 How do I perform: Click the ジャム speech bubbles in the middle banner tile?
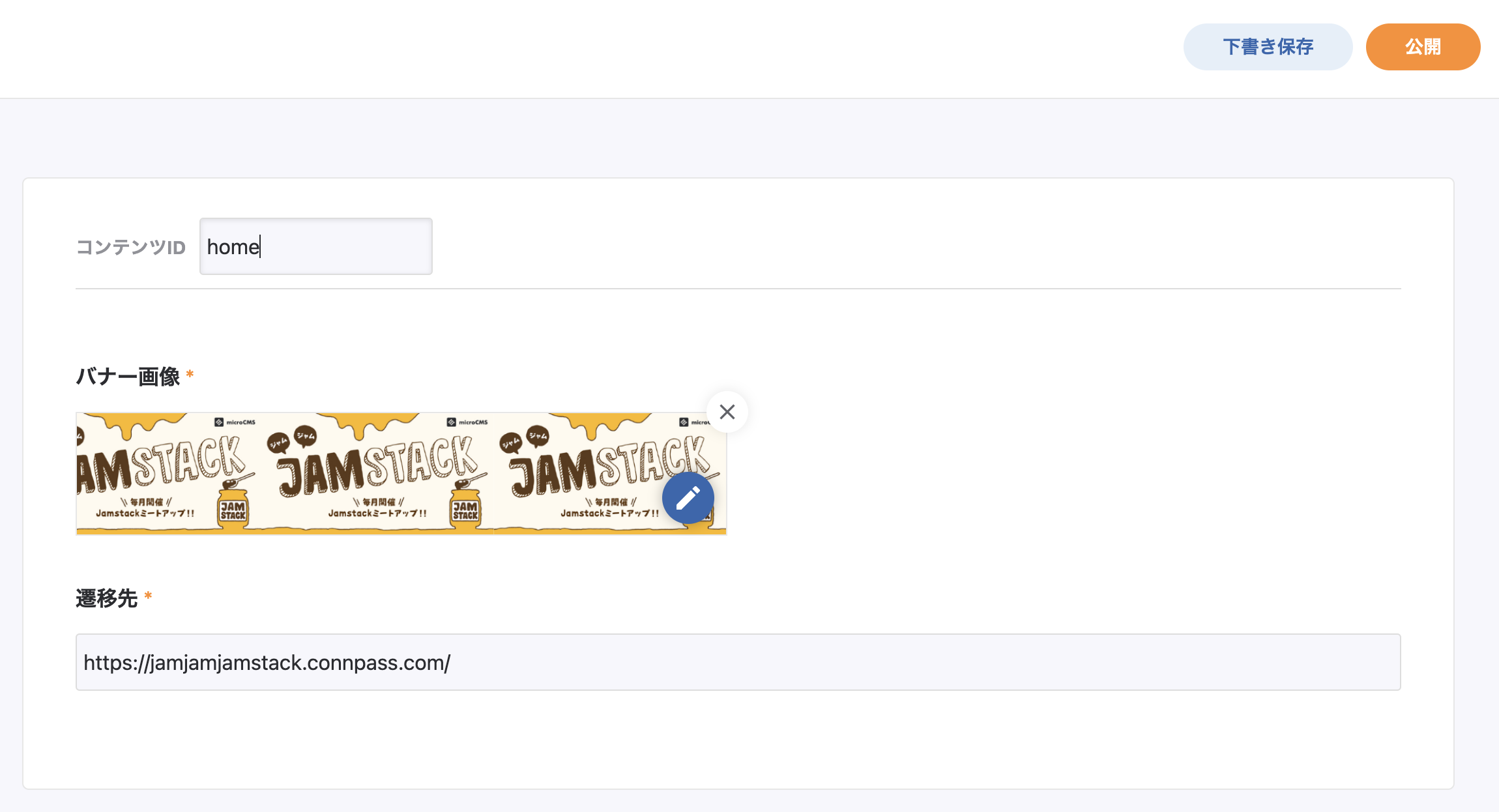click(291, 439)
